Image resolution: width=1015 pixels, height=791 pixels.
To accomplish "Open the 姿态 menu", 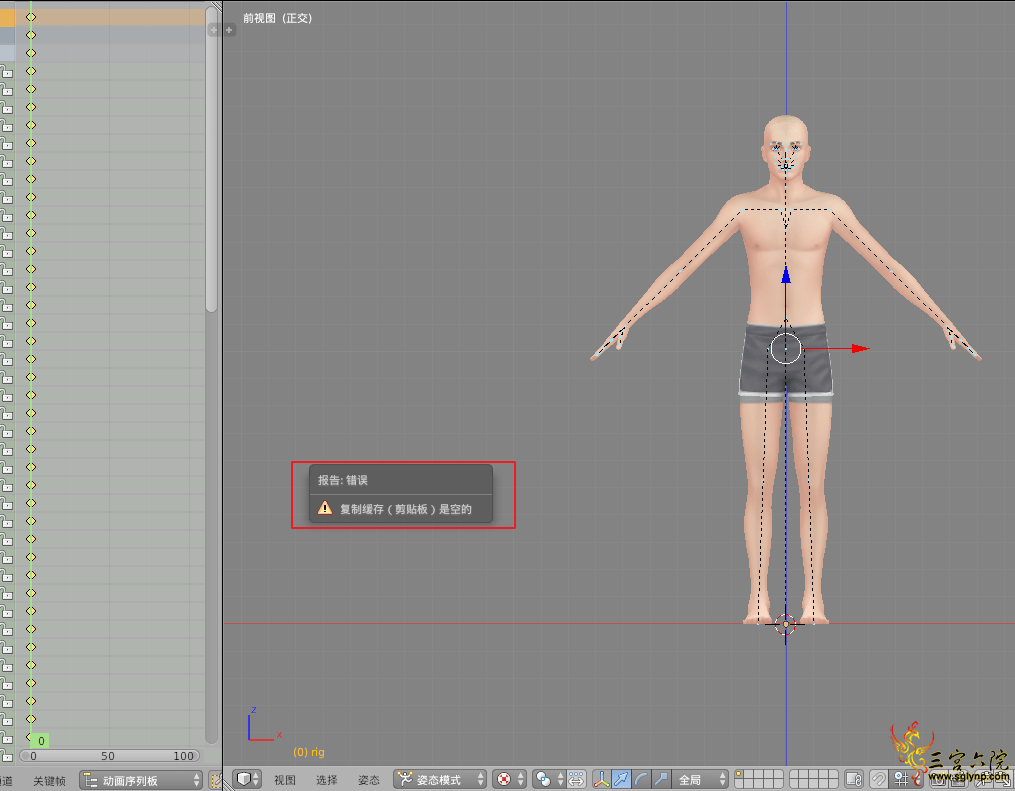I will click(x=369, y=779).
